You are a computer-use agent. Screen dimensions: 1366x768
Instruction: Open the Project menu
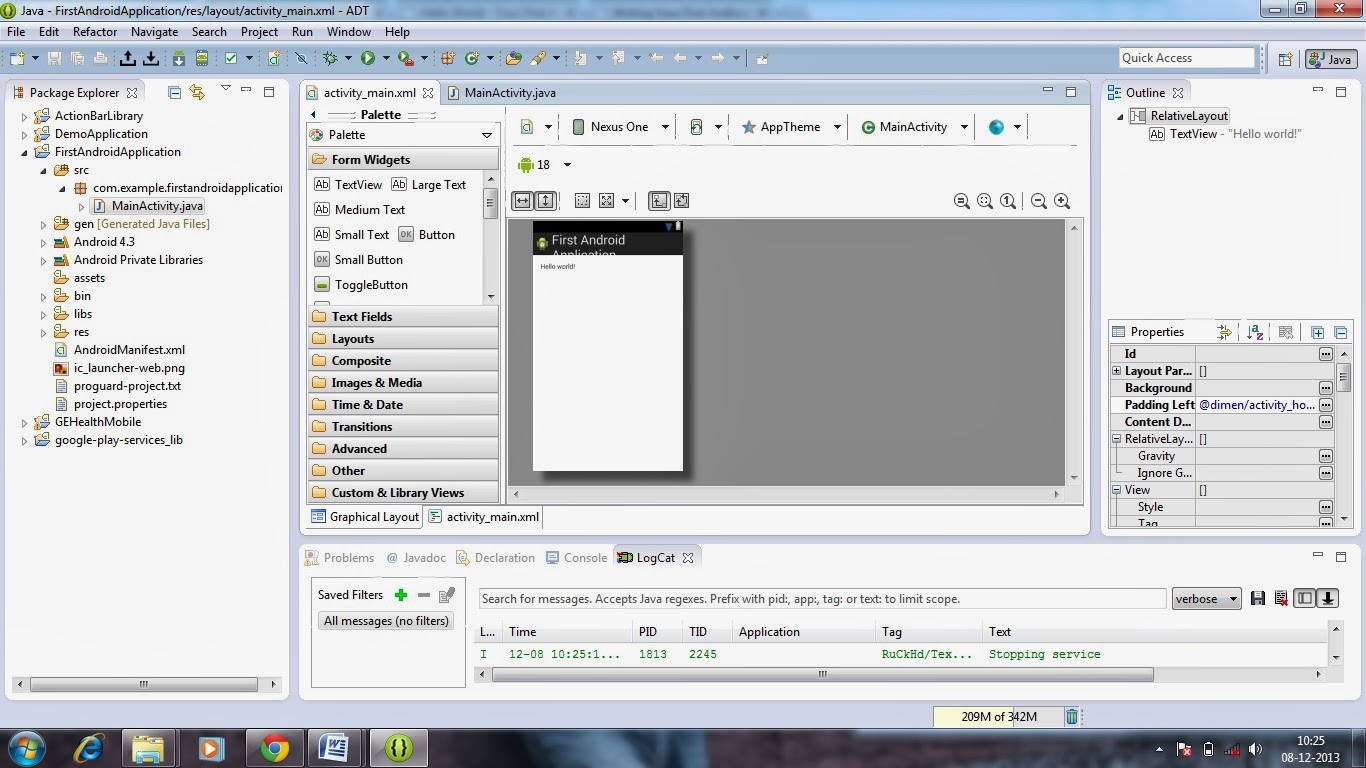coord(259,32)
